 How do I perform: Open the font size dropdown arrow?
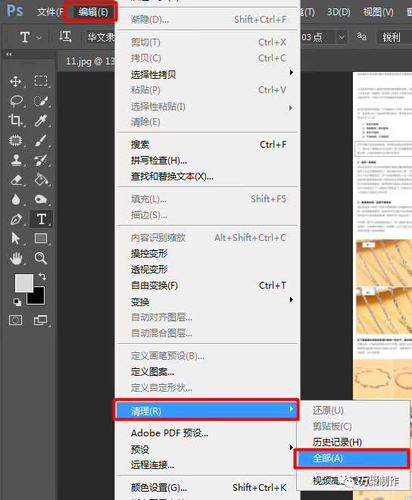[341, 37]
